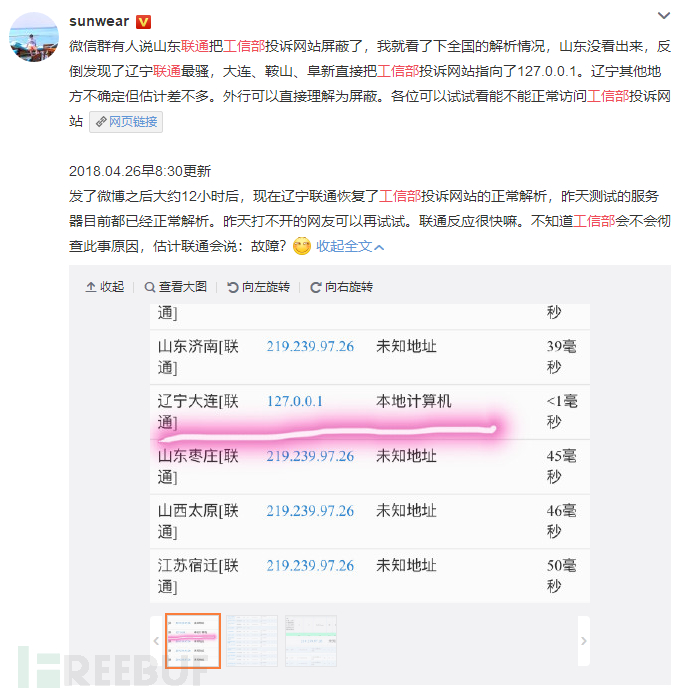Screen dimensions: 686x695
Task: Click the 127.0.0.1 IP address link
Action: [x=295, y=402]
